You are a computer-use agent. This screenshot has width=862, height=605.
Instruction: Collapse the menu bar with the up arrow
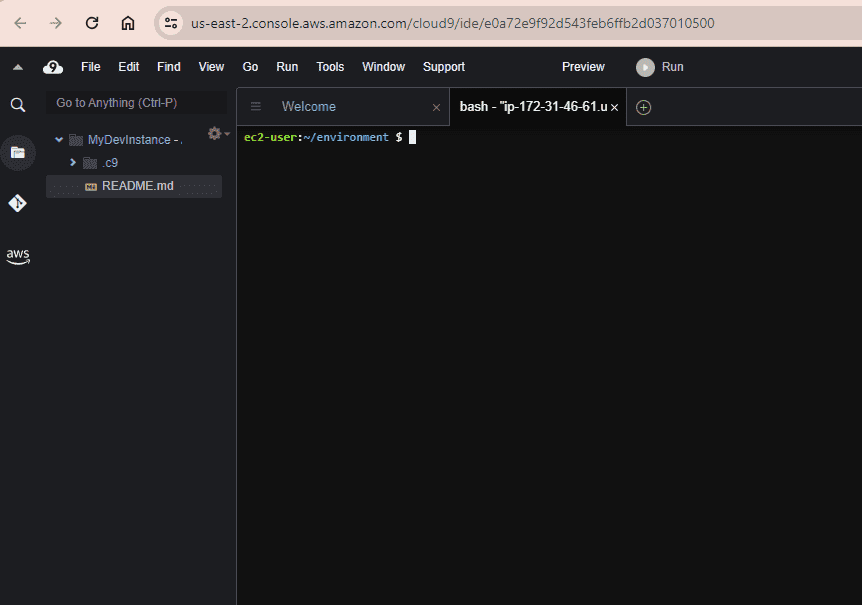click(x=18, y=67)
